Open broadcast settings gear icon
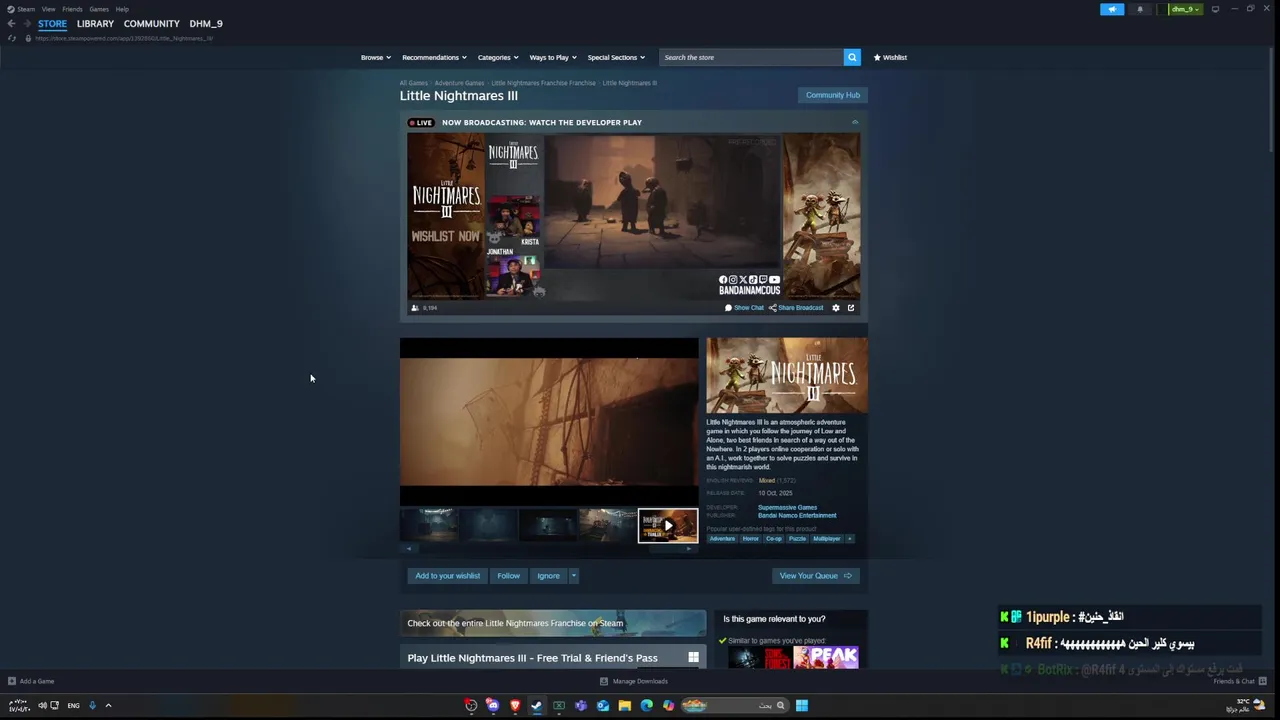The image size is (1280, 720). pyautogui.click(x=836, y=308)
